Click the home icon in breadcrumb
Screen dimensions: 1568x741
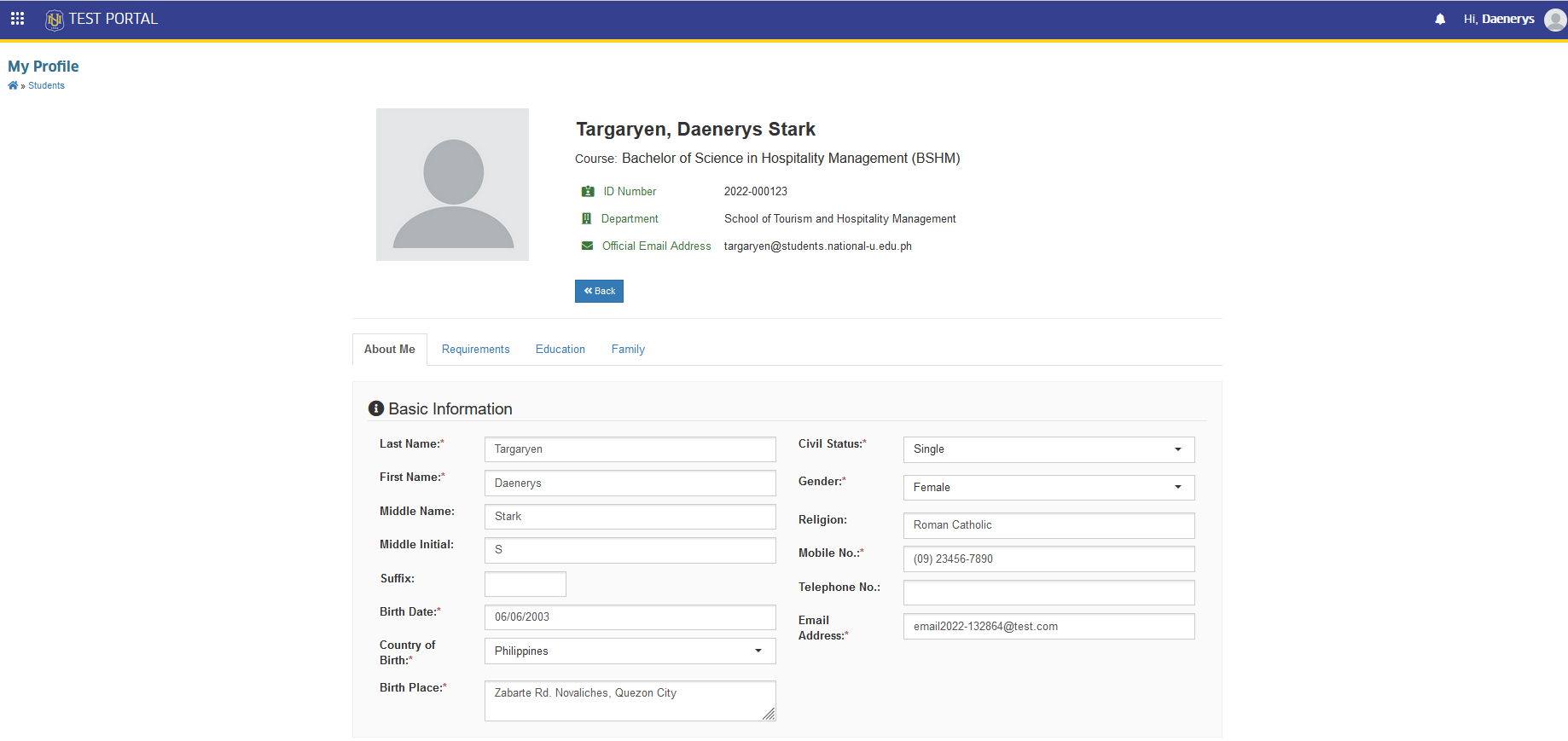tap(13, 85)
